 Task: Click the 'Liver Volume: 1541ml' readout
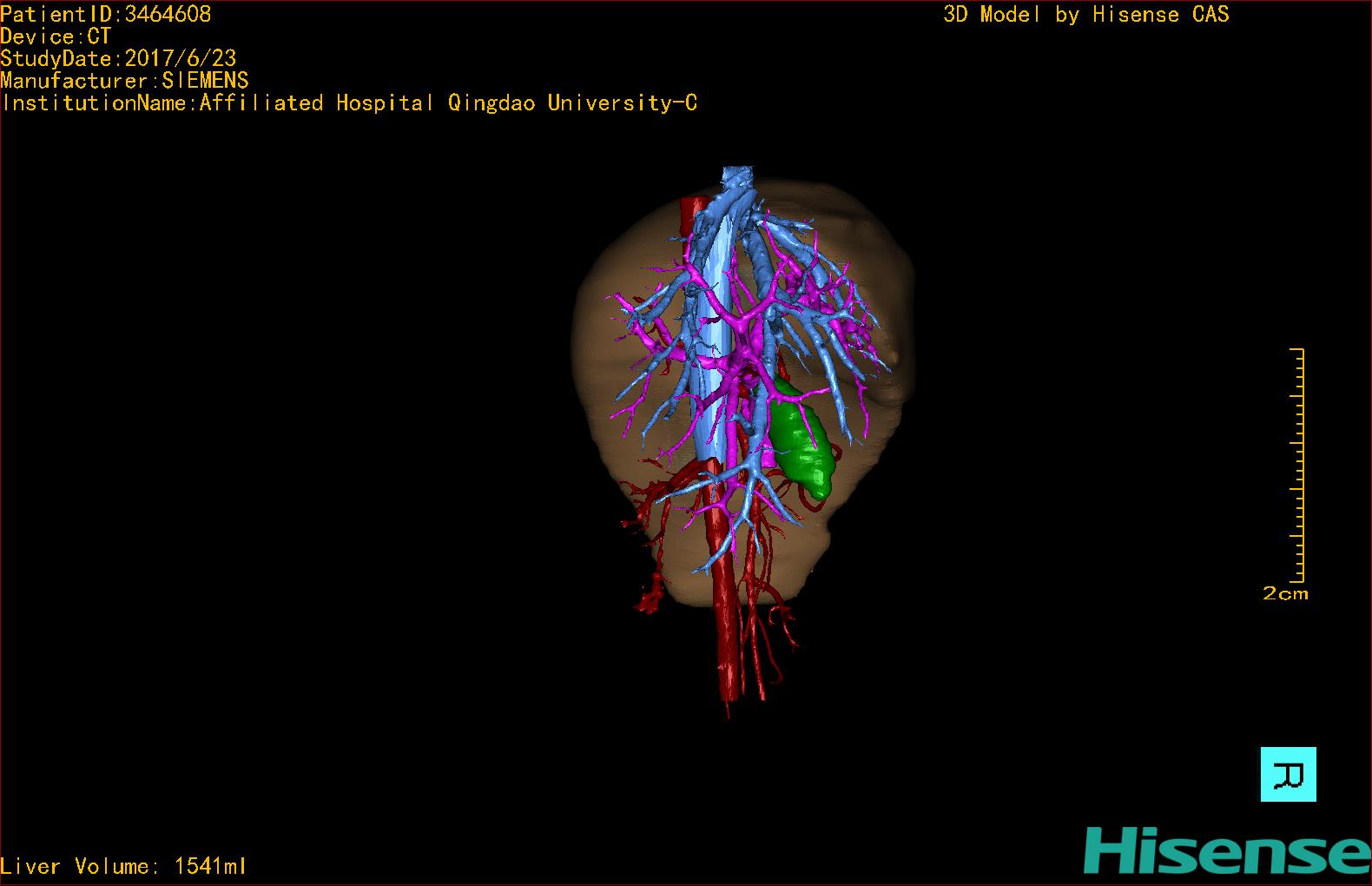(123, 866)
